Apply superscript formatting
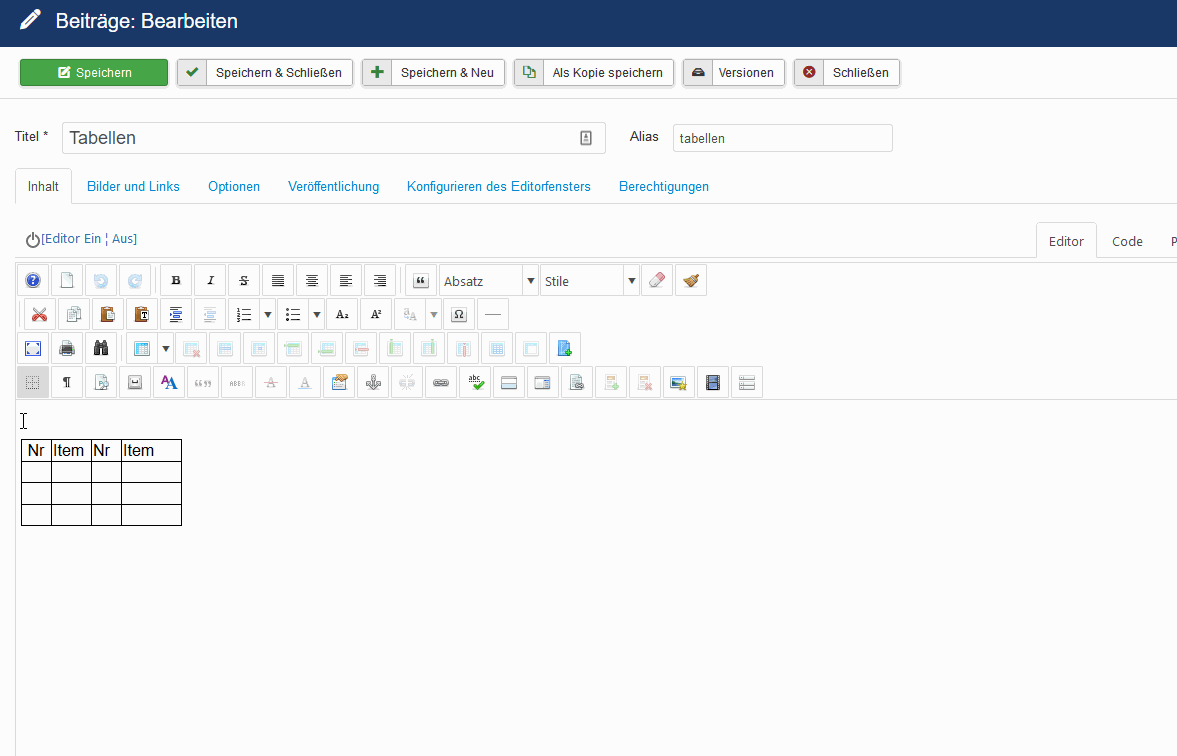1177x756 pixels. click(376, 315)
